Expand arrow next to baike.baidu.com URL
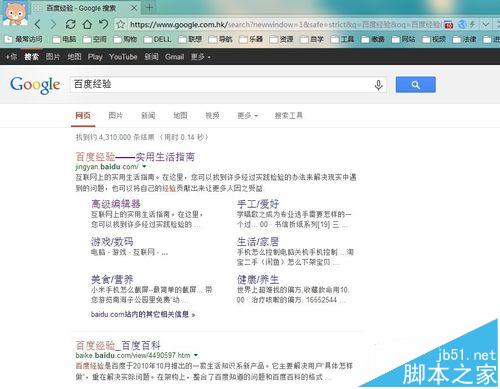The width and height of the screenshot is (500, 389). point(196,355)
